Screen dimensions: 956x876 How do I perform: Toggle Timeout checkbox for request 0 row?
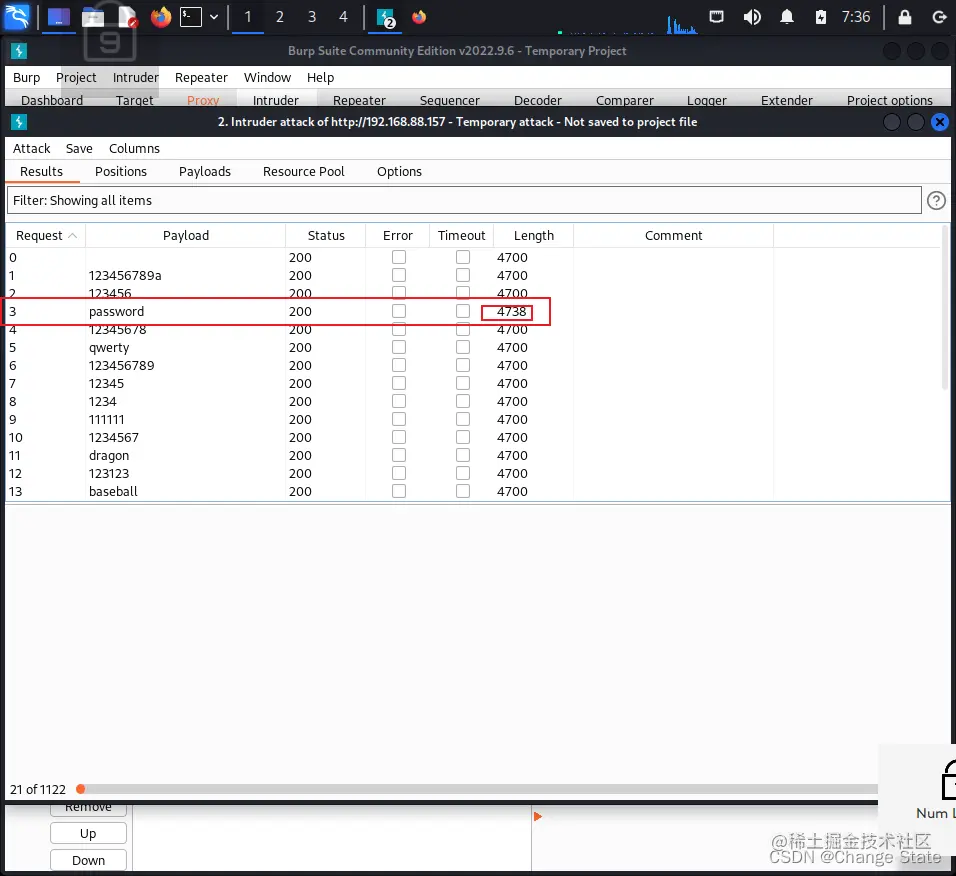463,257
